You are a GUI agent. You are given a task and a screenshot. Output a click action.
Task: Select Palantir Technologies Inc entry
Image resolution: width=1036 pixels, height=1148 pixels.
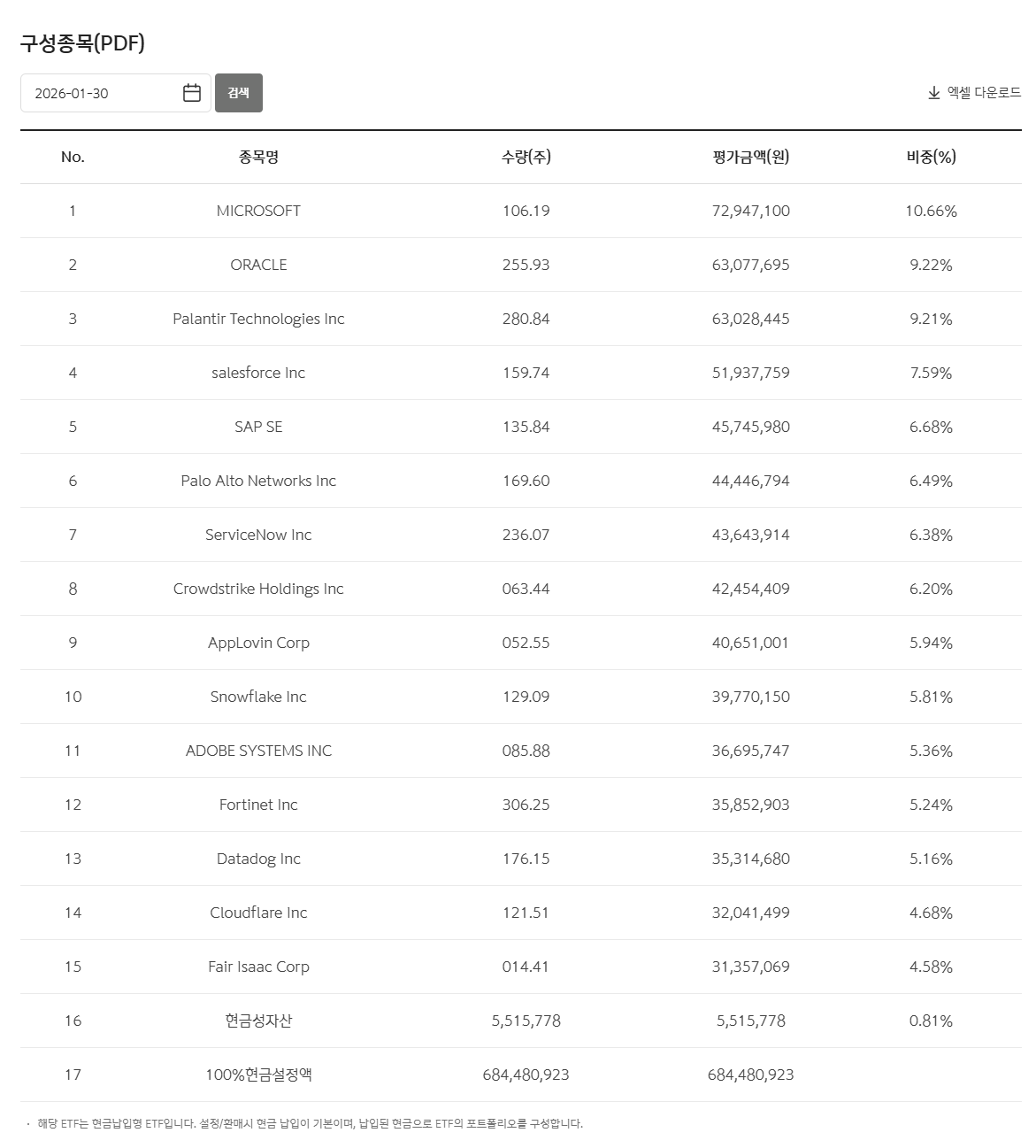pos(258,319)
